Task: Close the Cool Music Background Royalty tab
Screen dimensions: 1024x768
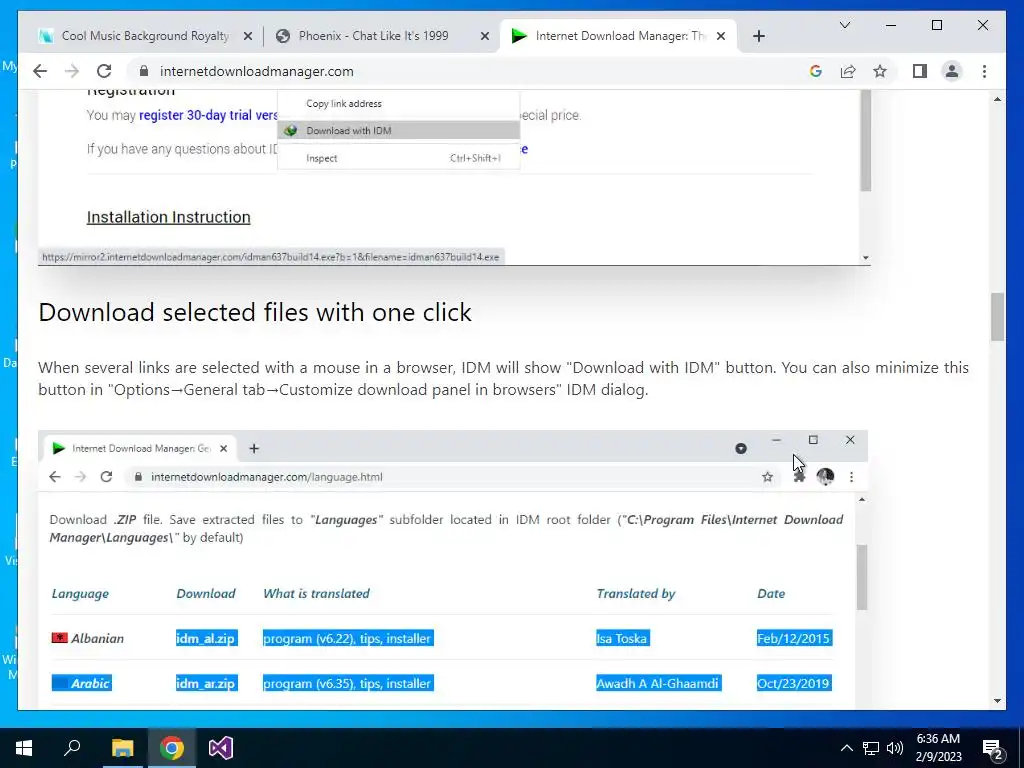Action: tap(248, 36)
